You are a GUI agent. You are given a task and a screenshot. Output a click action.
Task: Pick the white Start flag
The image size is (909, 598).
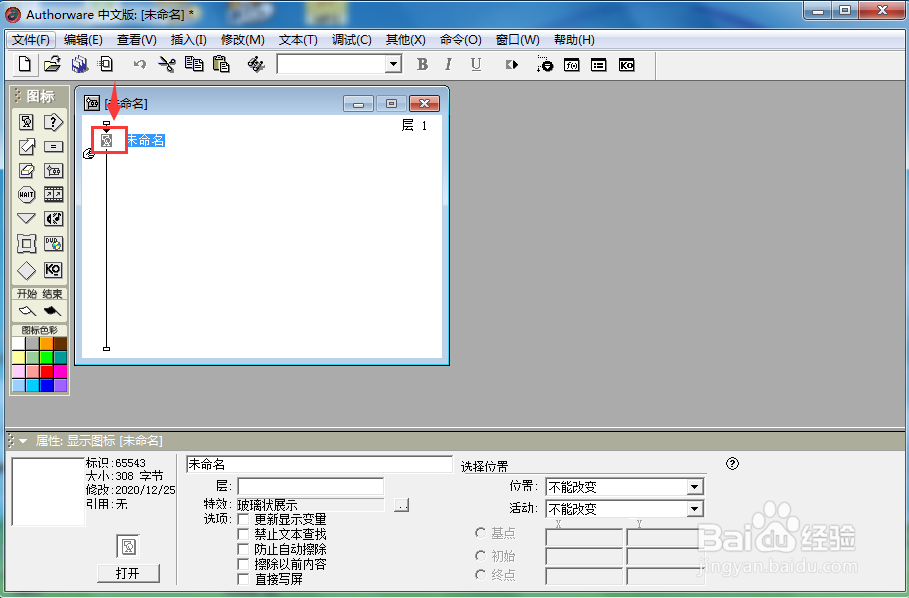27,311
